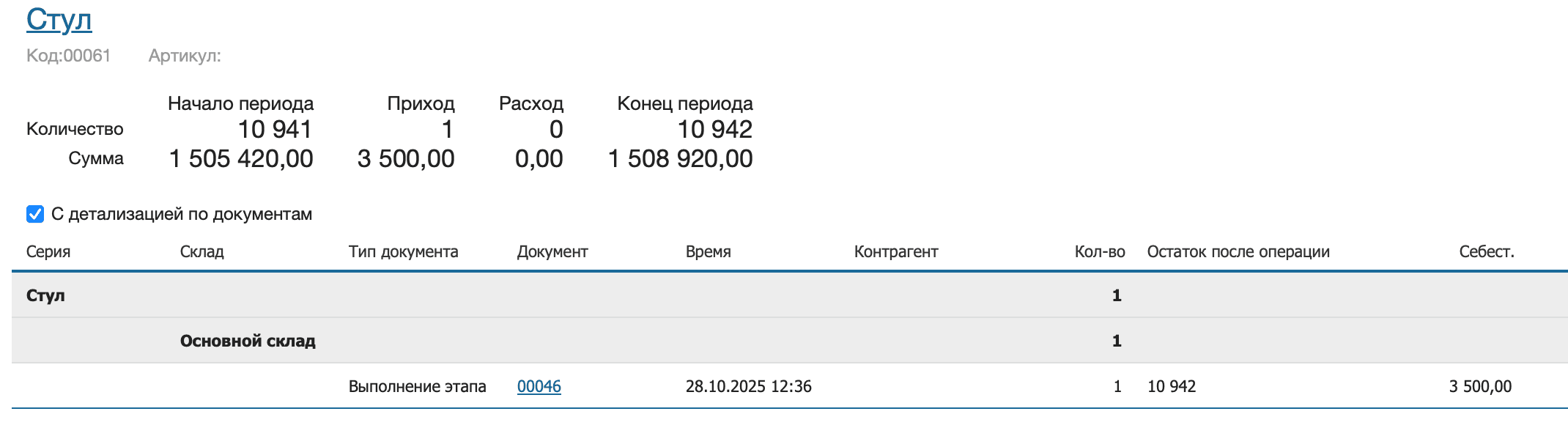Screen dimensions: 1568x447
Task: Sort the table by the Время column
Action: pos(708,251)
